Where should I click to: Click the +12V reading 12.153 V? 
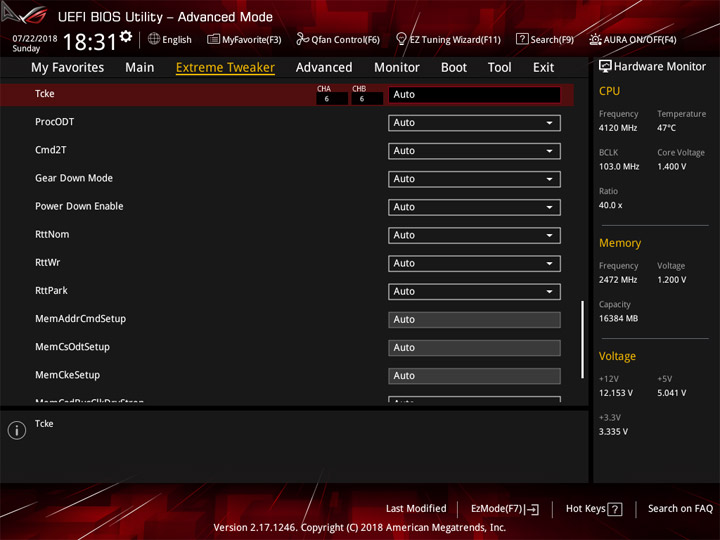click(x=615, y=393)
